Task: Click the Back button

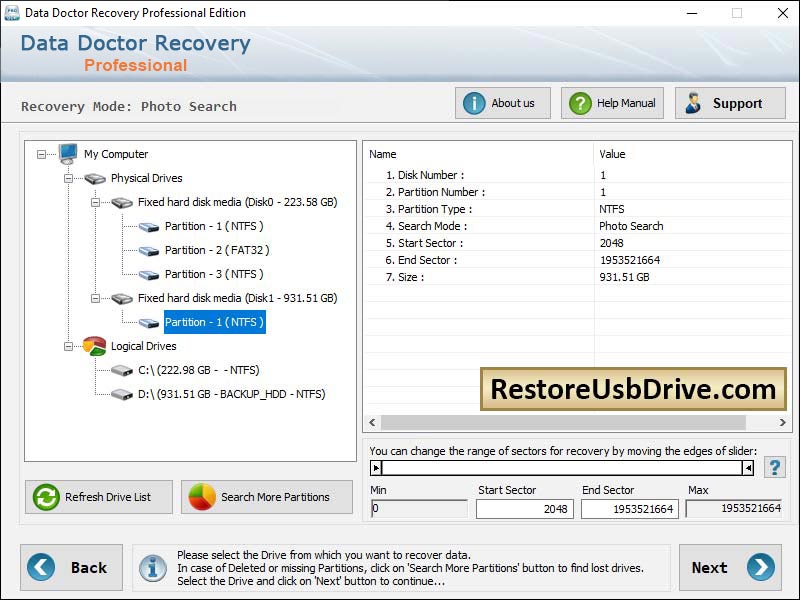Action: tap(71, 567)
